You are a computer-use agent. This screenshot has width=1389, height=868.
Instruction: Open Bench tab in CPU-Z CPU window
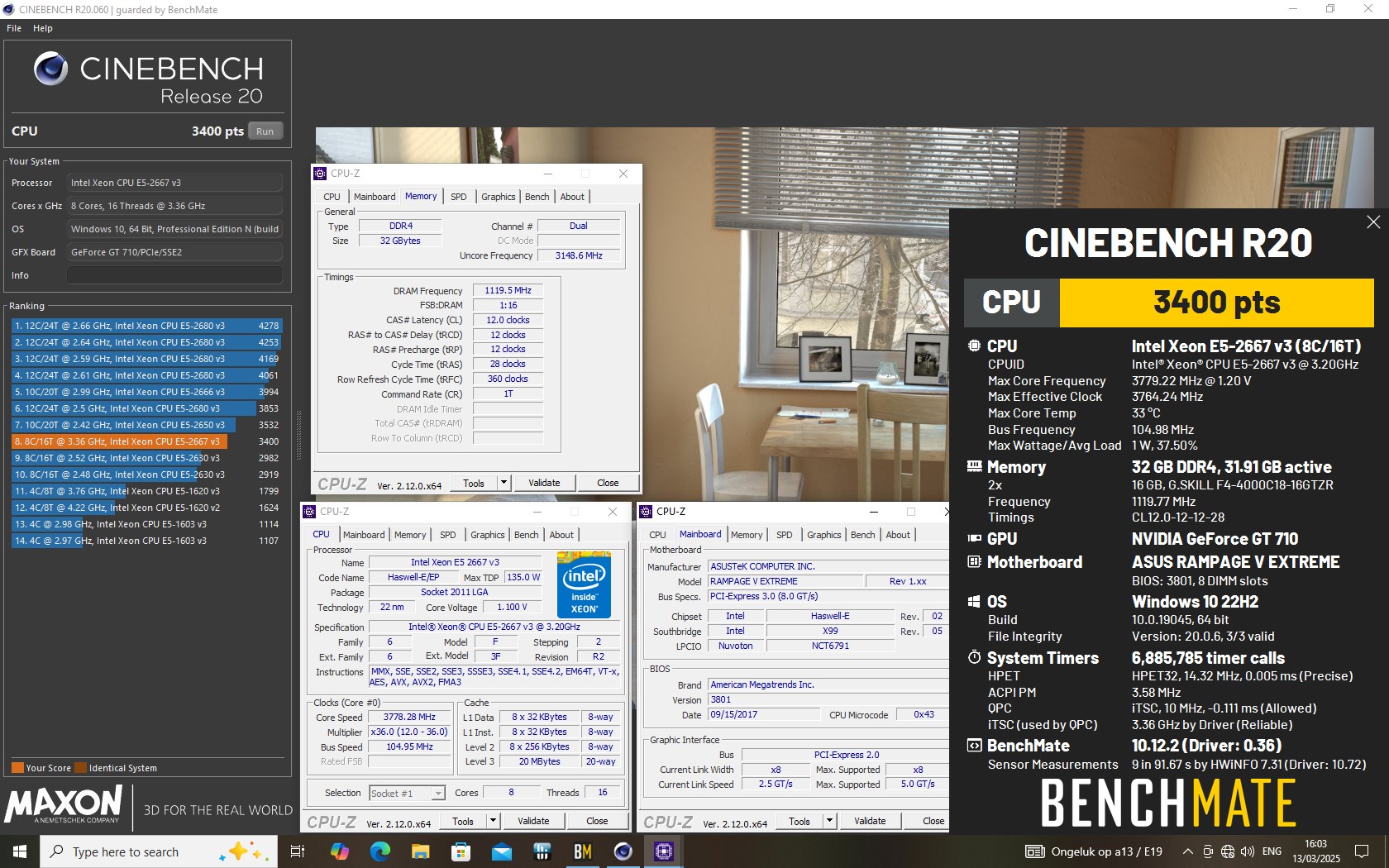[x=527, y=535]
